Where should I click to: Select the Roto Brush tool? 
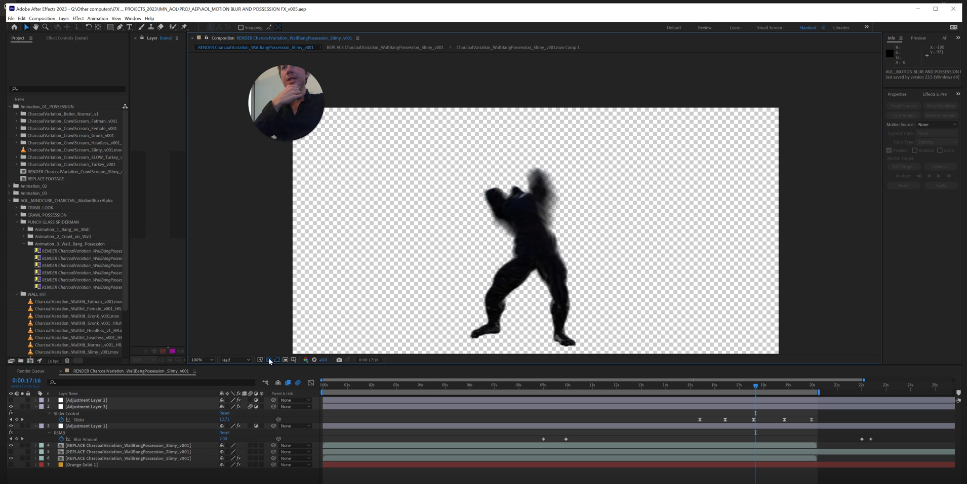point(173,27)
